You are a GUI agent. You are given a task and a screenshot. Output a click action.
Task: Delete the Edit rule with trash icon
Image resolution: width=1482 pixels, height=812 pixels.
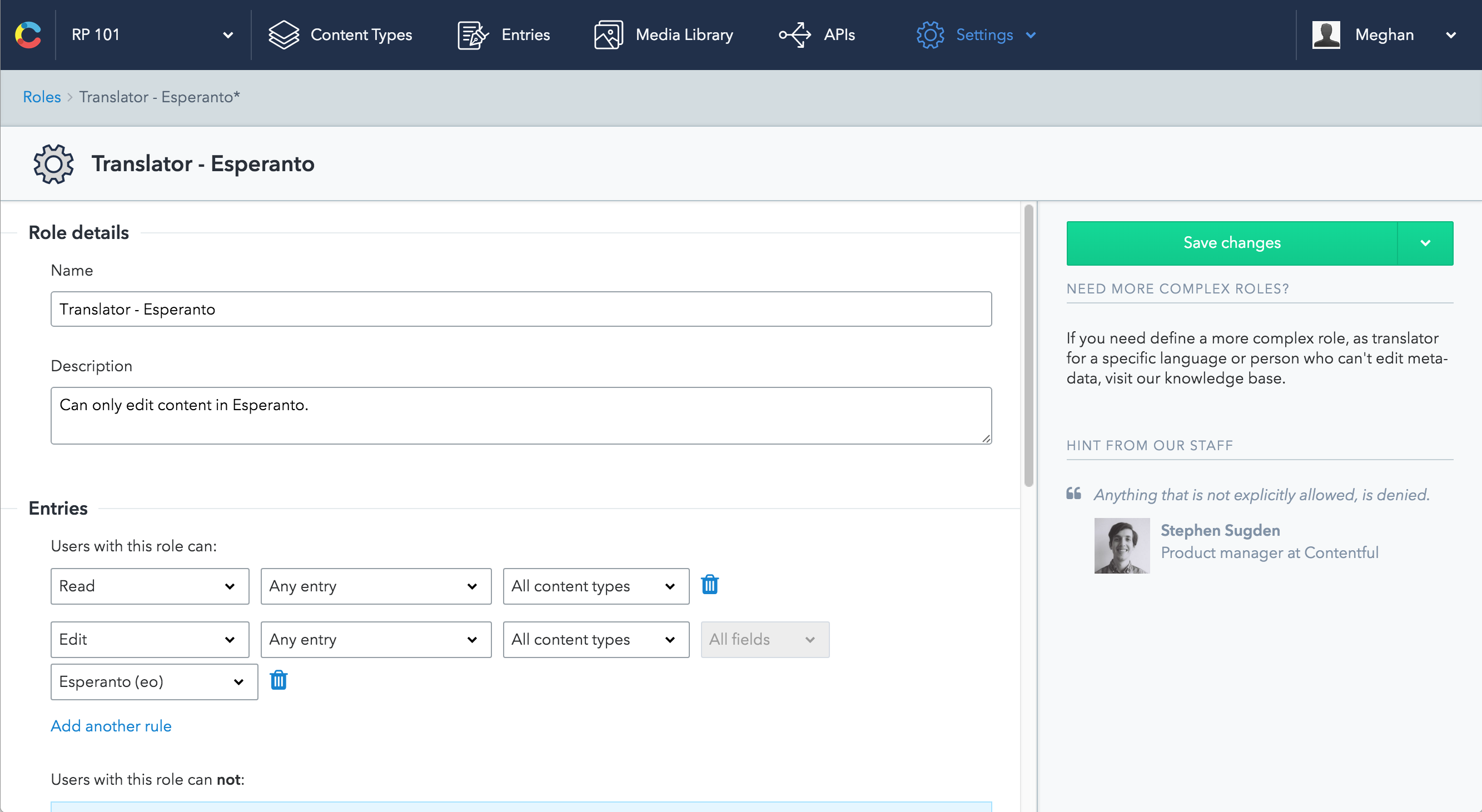click(279, 680)
